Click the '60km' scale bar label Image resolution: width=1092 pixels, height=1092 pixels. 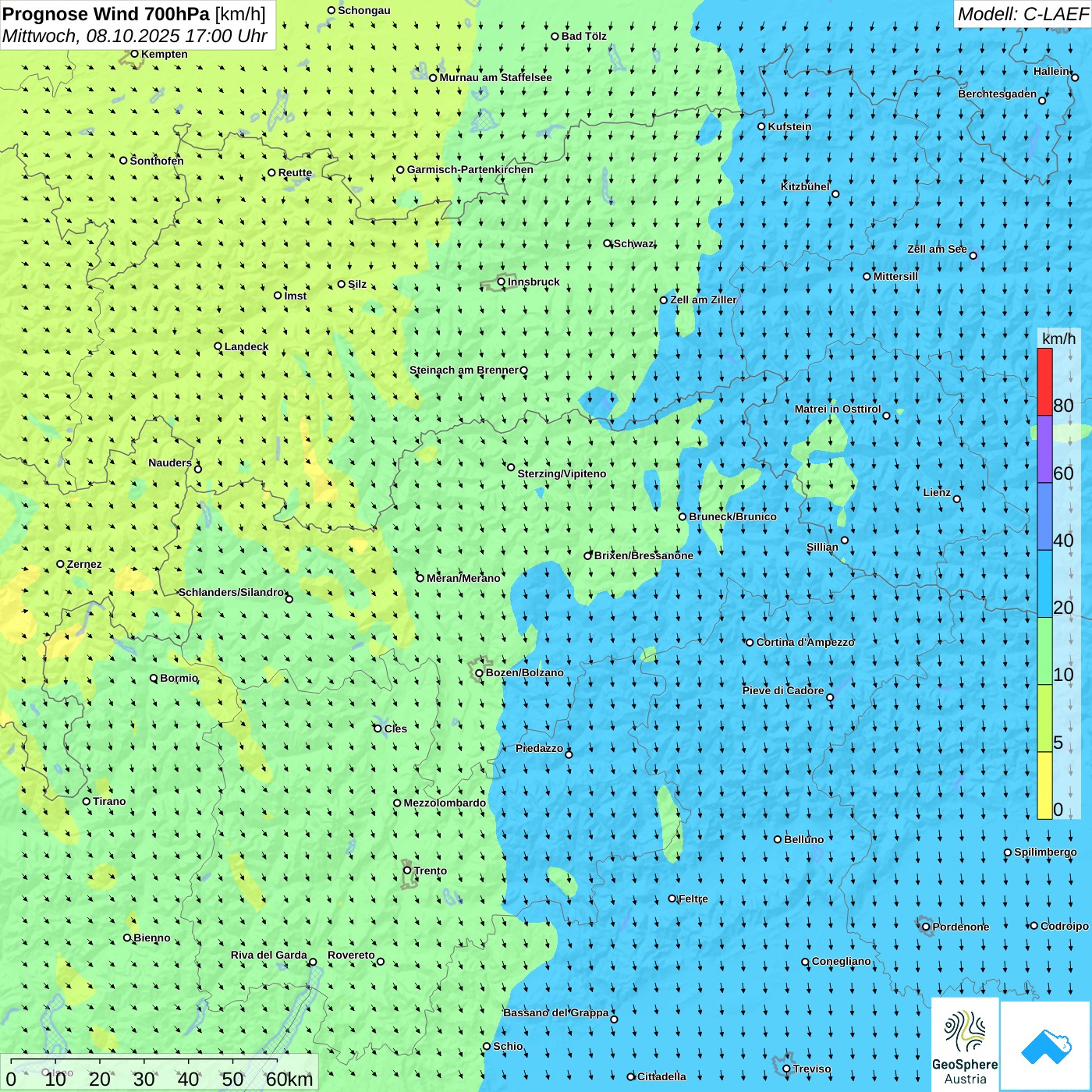[x=289, y=1079]
